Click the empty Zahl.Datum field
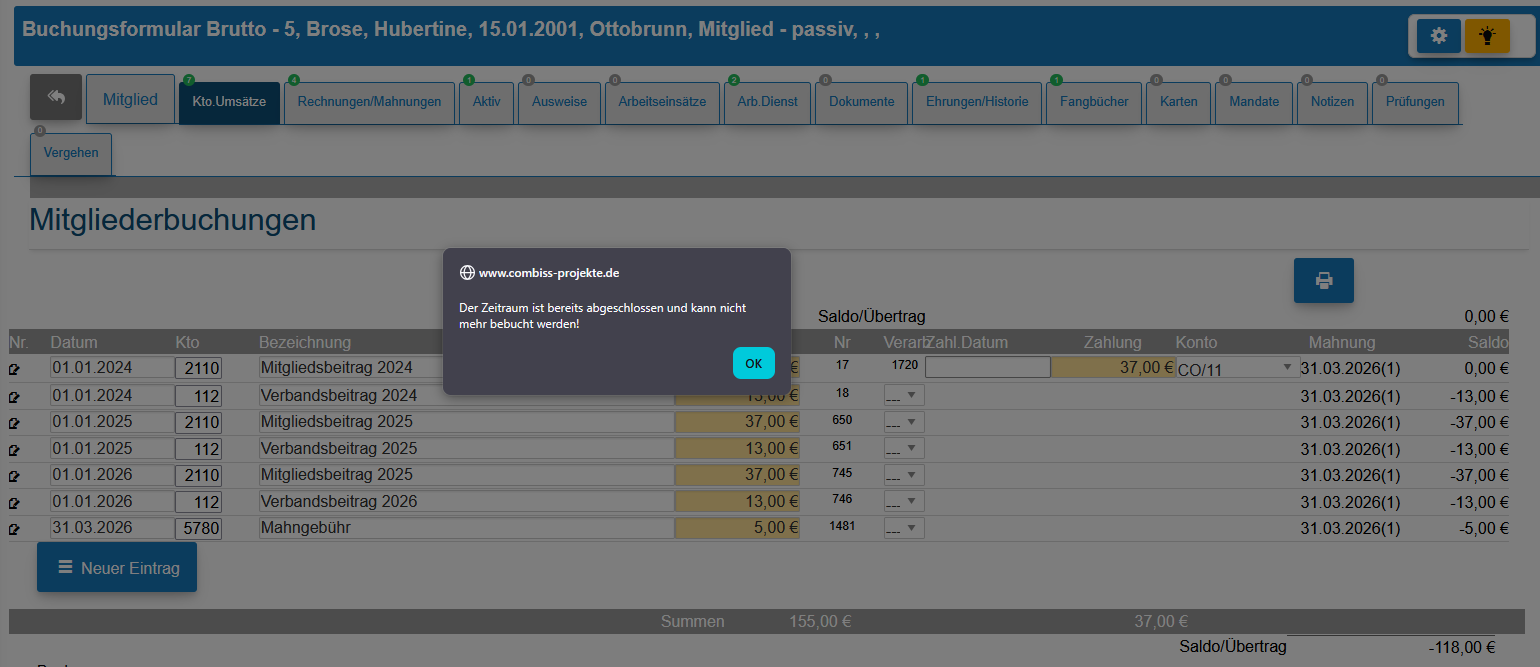 point(988,367)
